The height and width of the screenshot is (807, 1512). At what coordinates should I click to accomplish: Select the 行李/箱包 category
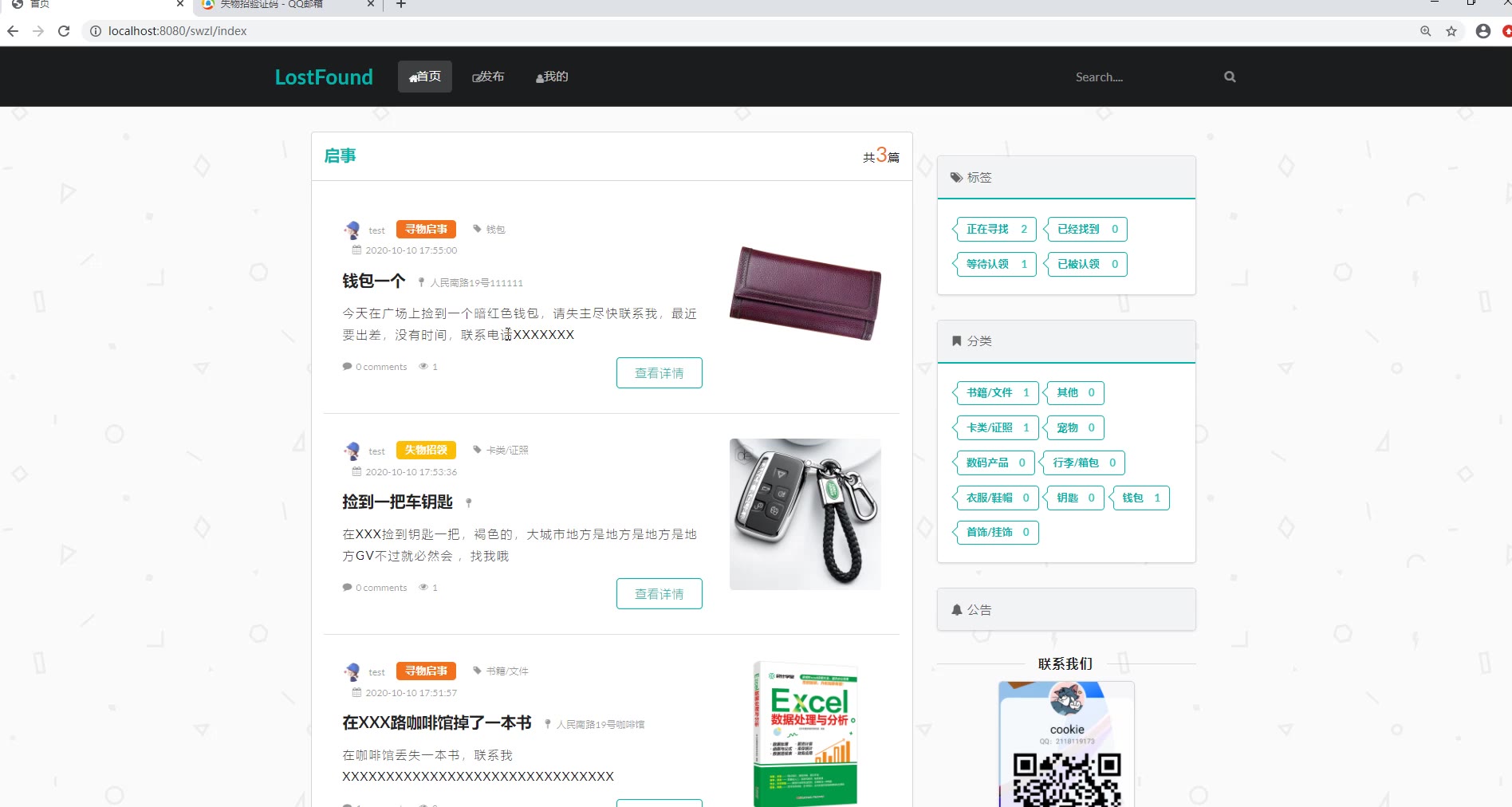1082,463
